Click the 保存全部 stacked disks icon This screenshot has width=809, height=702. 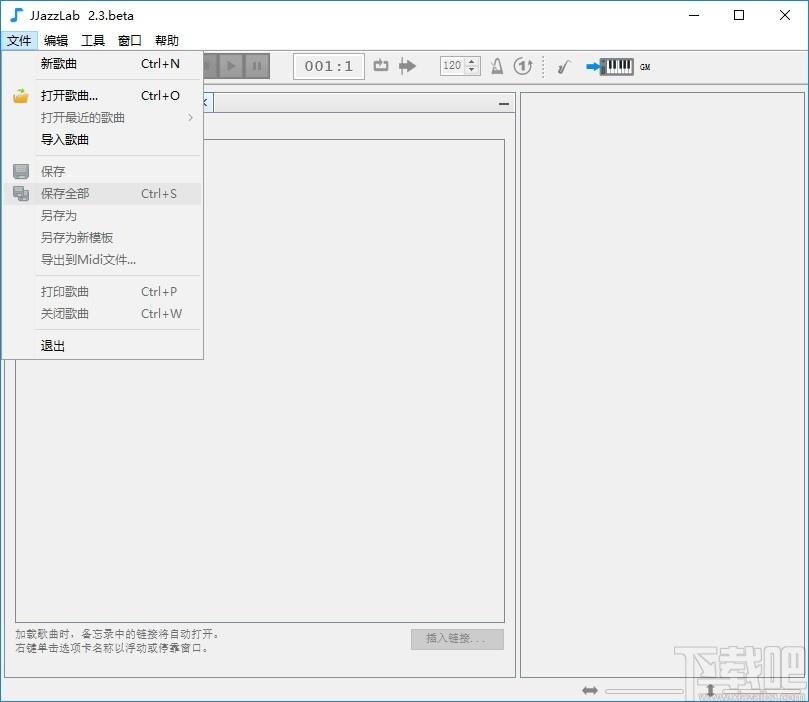tap(21, 193)
